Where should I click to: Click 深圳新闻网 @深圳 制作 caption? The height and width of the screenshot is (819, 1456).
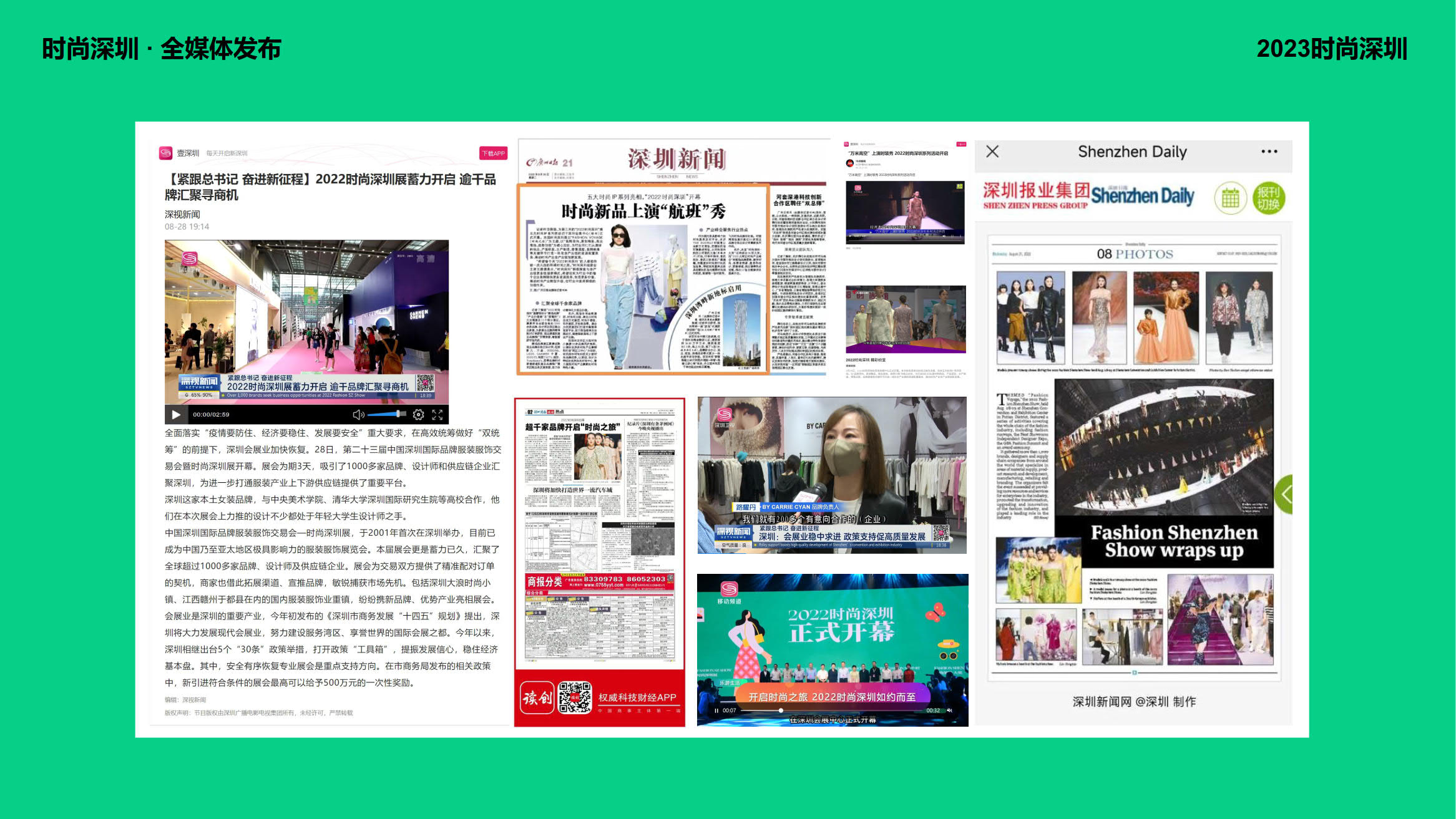coord(1134,702)
